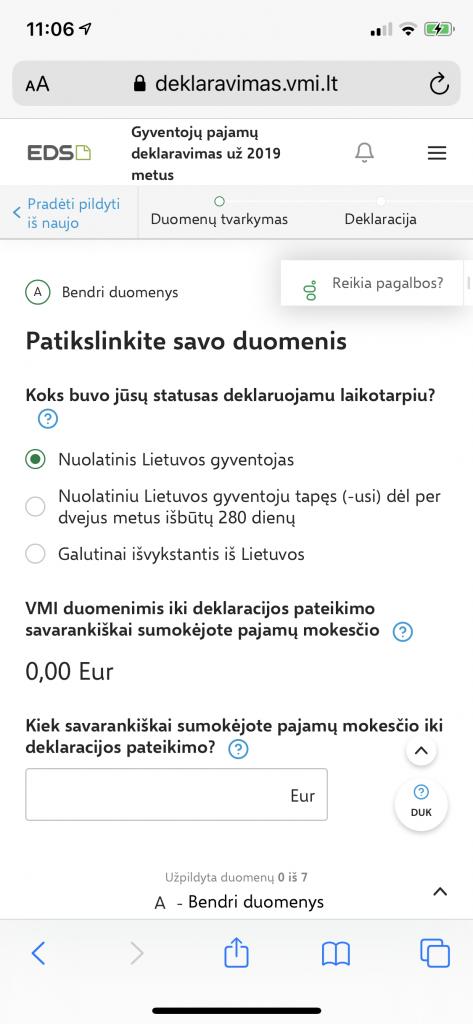Image resolution: width=473 pixels, height=1024 pixels.
Task: Tap the round scroll-to-top chevron button
Action: (x=421, y=750)
